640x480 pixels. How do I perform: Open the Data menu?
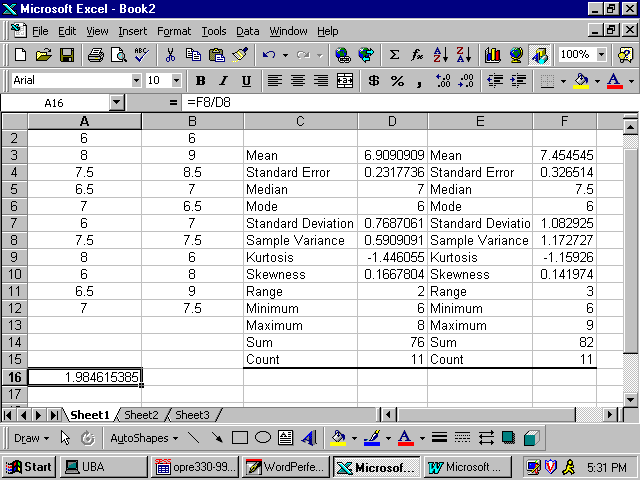(x=247, y=31)
